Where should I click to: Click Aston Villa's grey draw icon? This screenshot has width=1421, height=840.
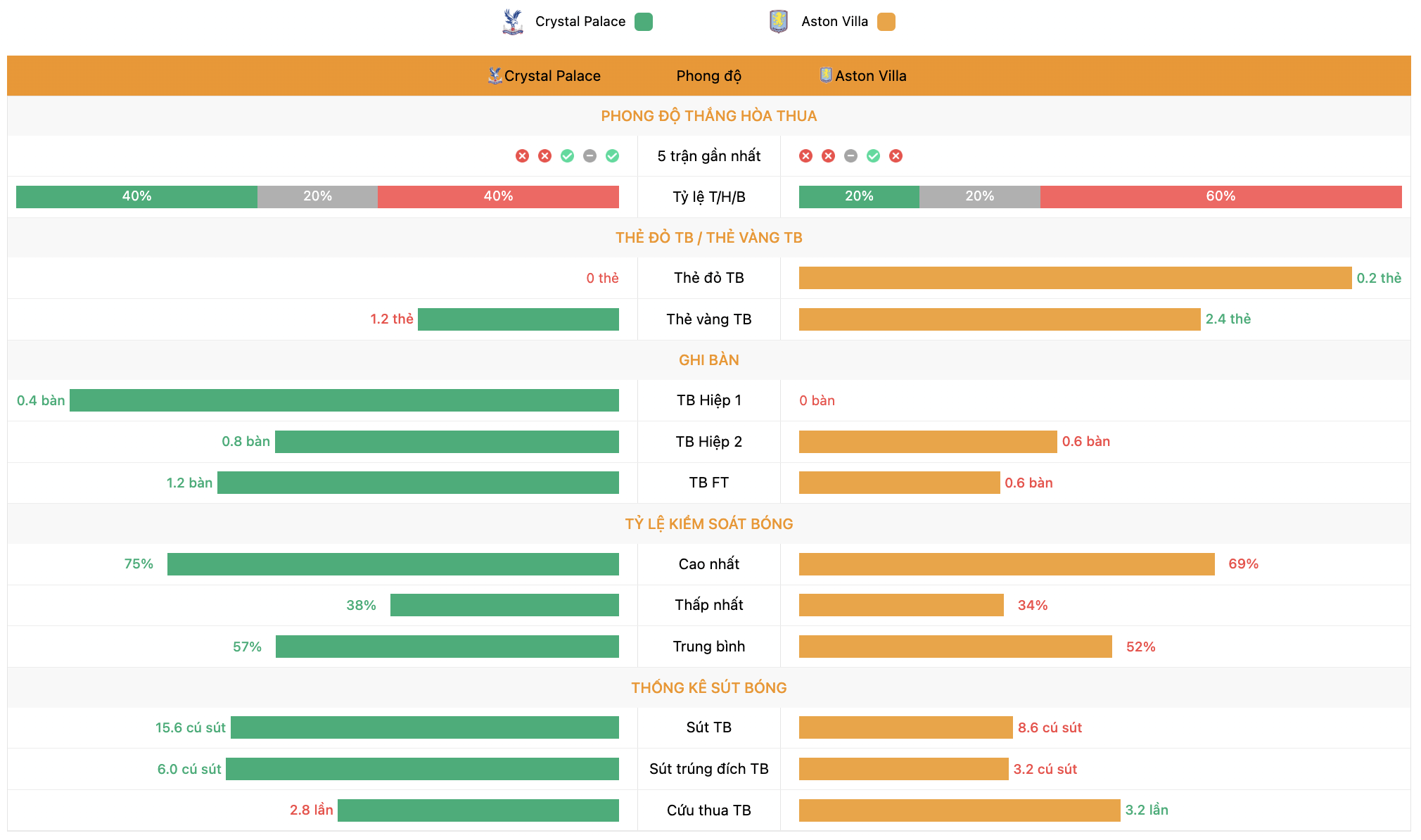pos(850,156)
